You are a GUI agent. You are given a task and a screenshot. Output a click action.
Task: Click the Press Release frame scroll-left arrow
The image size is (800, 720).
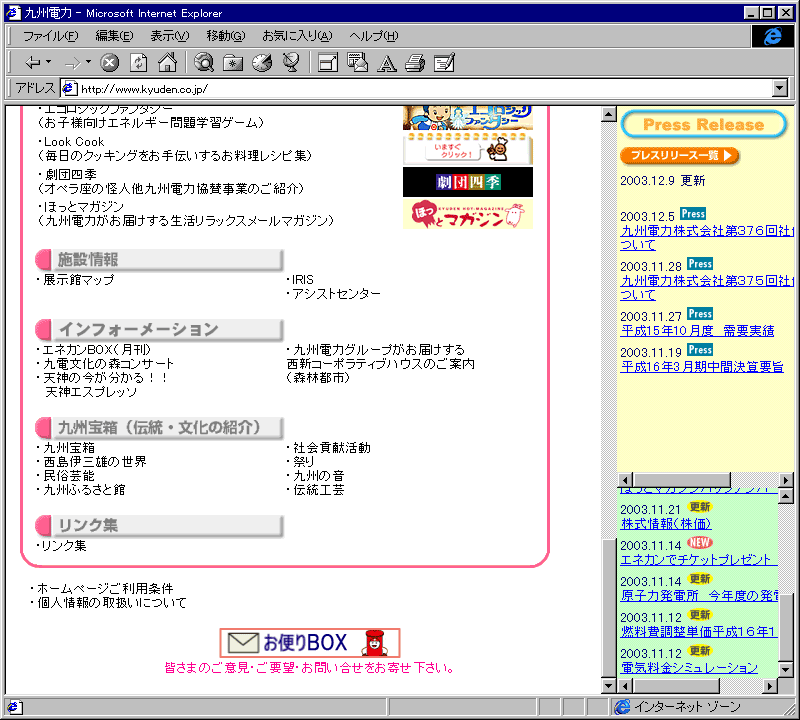(x=626, y=480)
